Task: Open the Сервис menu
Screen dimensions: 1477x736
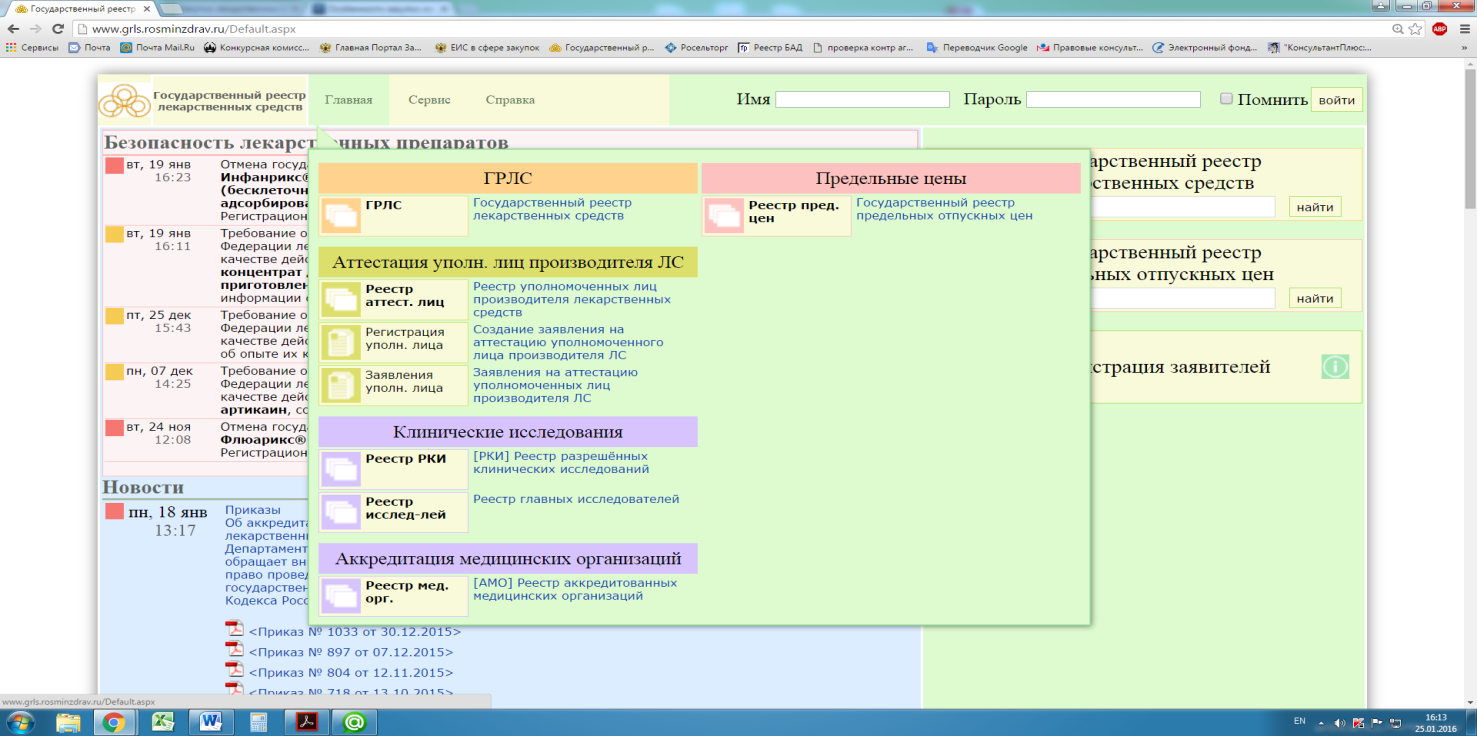Action: pyautogui.click(x=429, y=100)
